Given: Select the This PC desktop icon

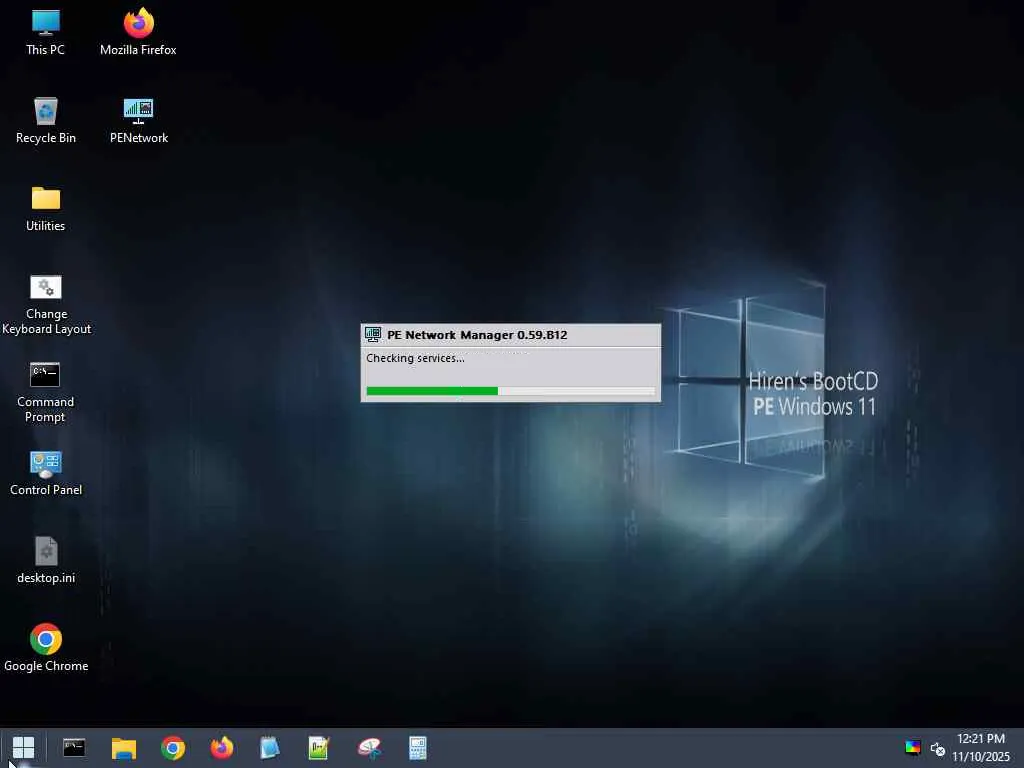Looking at the screenshot, I should (46, 31).
